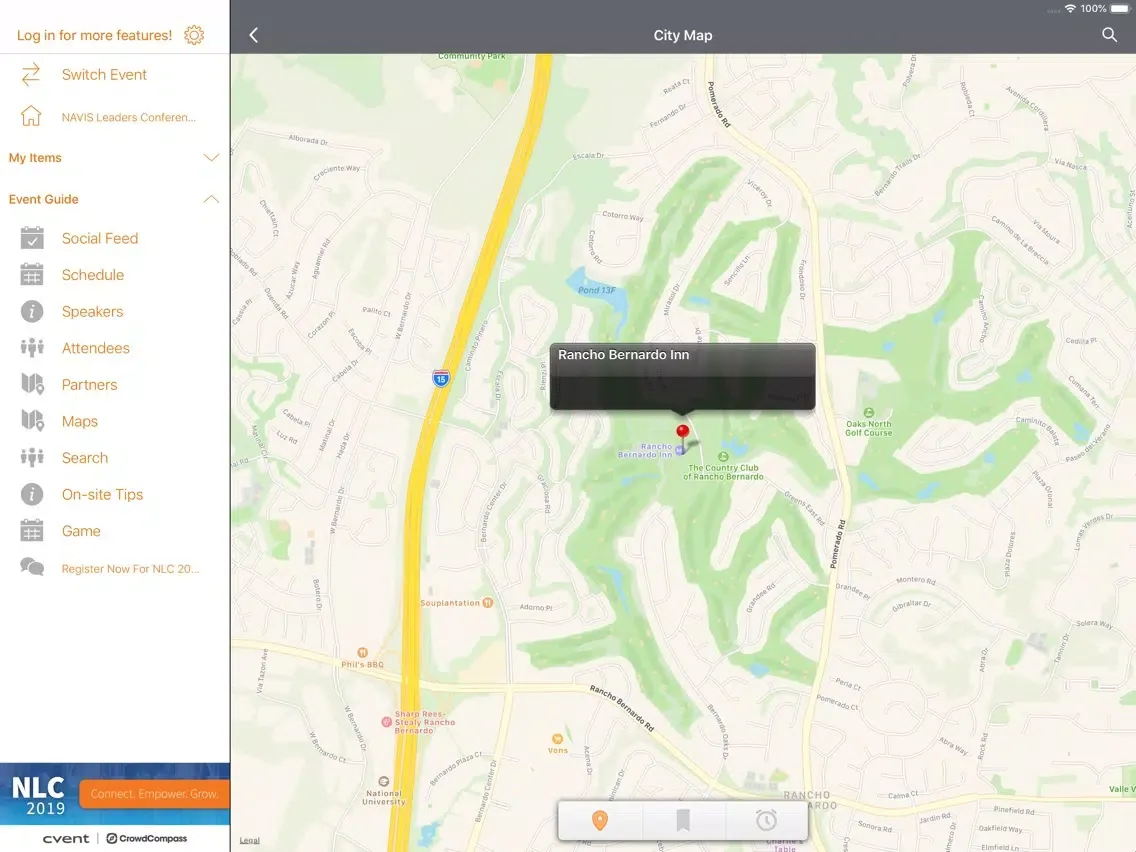1136x852 pixels.
Task: Click Connect. Empower. Grow. orange button
Action: [154, 794]
